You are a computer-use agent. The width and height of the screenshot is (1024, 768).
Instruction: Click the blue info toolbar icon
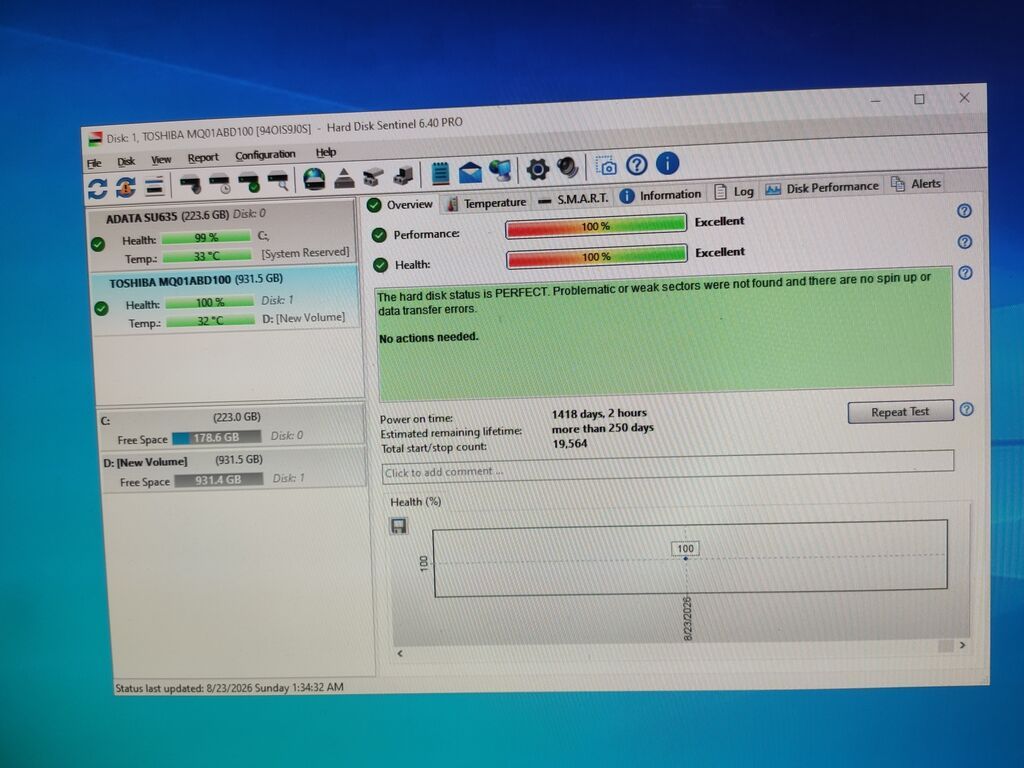[667, 163]
